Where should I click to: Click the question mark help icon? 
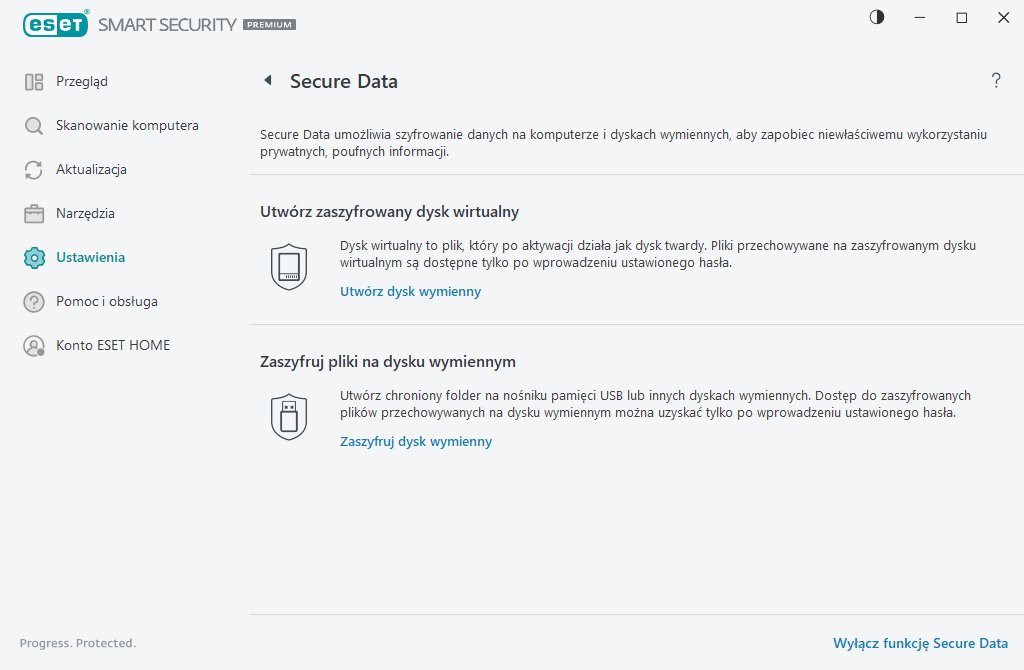996,81
